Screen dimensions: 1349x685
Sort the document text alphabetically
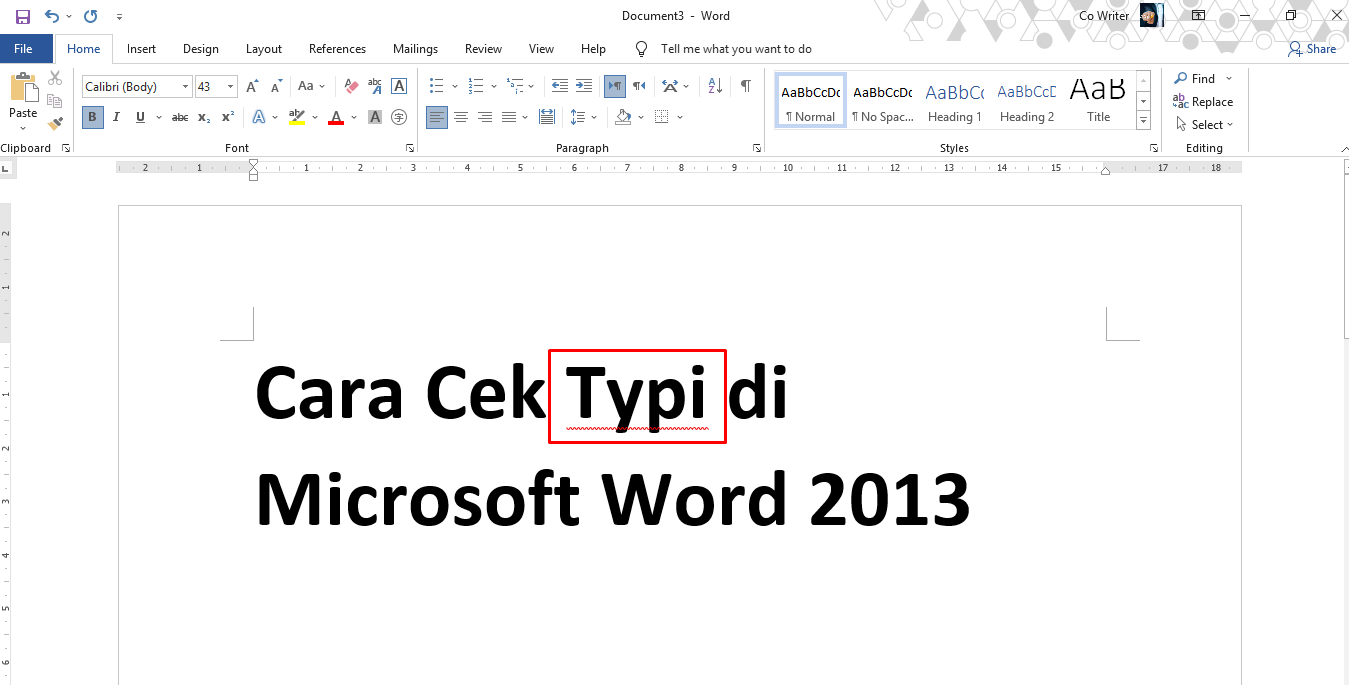(714, 86)
